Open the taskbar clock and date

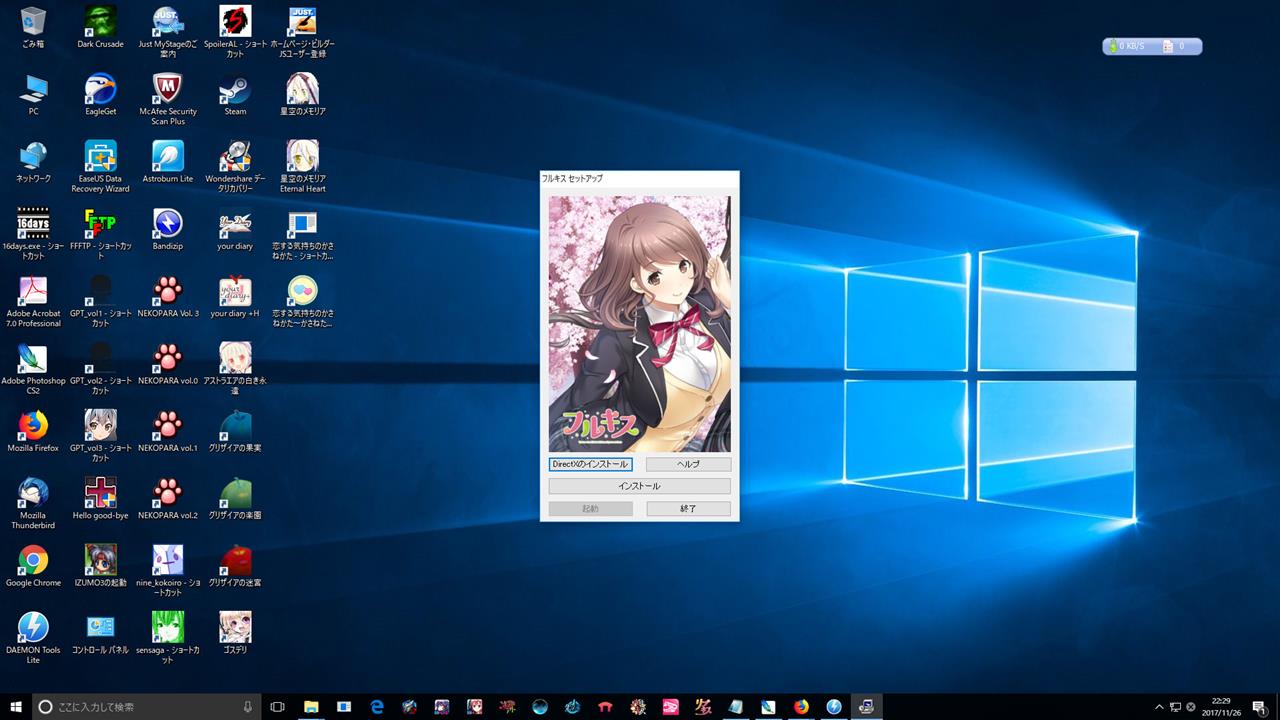[x=1223, y=706]
